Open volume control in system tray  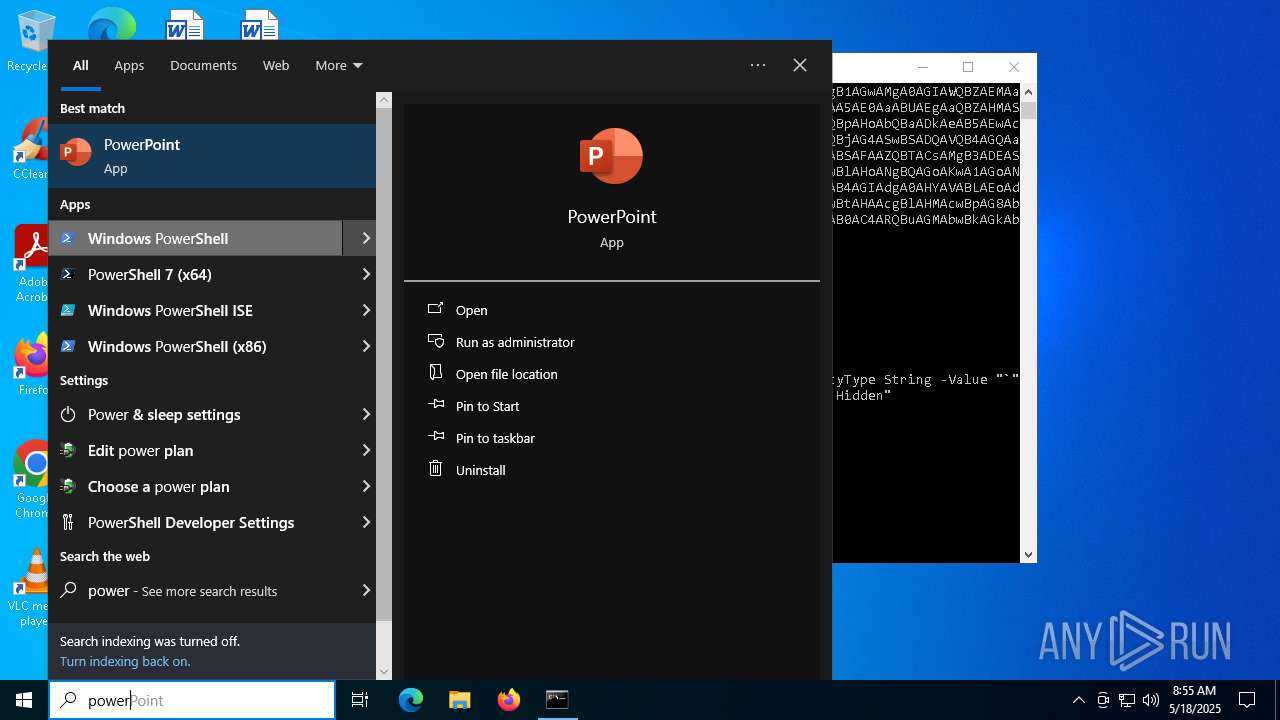click(x=1150, y=700)
